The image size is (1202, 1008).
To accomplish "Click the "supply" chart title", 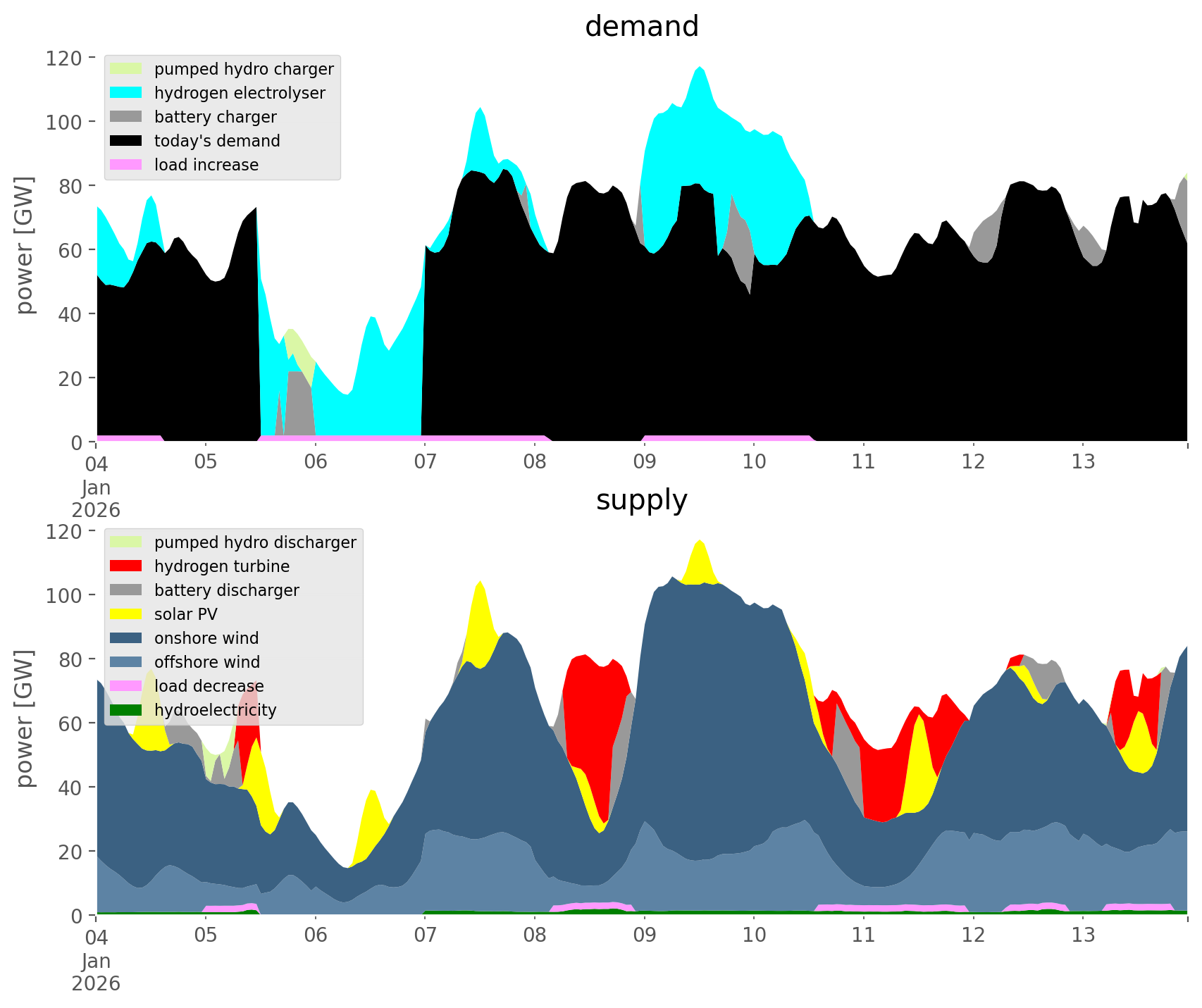I will (x=641, y=500).
